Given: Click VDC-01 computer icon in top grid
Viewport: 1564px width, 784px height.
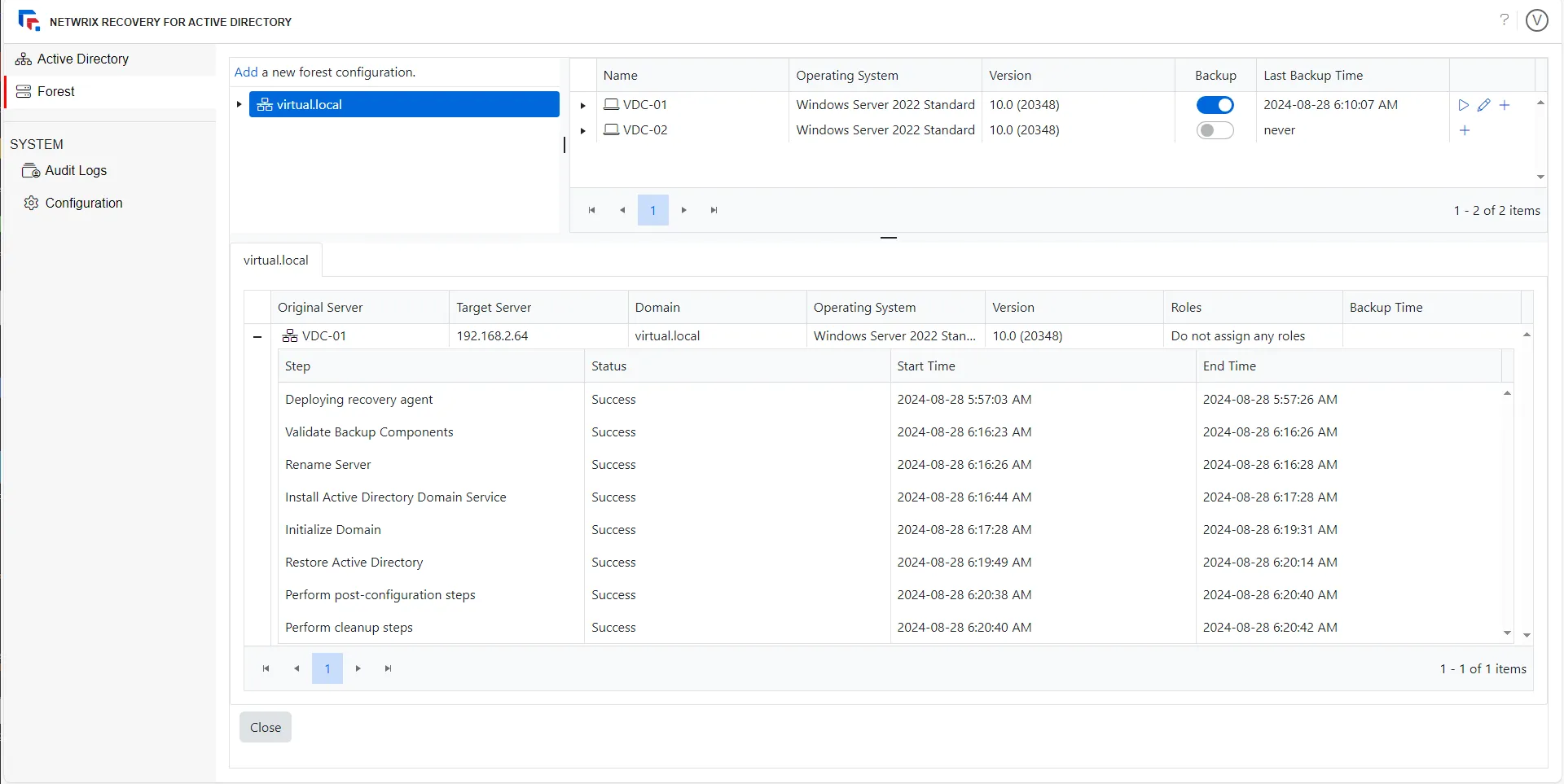Looking at the screenshot, I should [x=612, y=105].
